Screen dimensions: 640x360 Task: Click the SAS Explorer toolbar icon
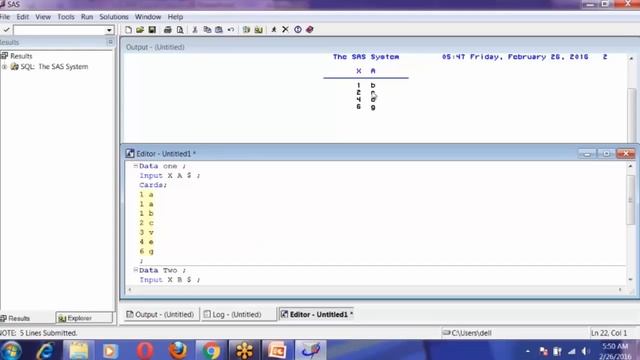(x=258, y=30)
